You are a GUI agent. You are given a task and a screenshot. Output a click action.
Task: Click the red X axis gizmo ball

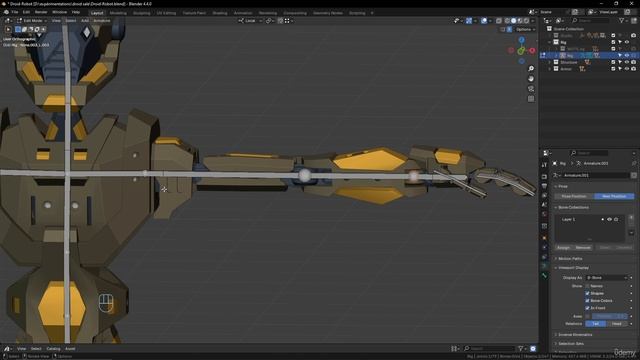(532, 51)
